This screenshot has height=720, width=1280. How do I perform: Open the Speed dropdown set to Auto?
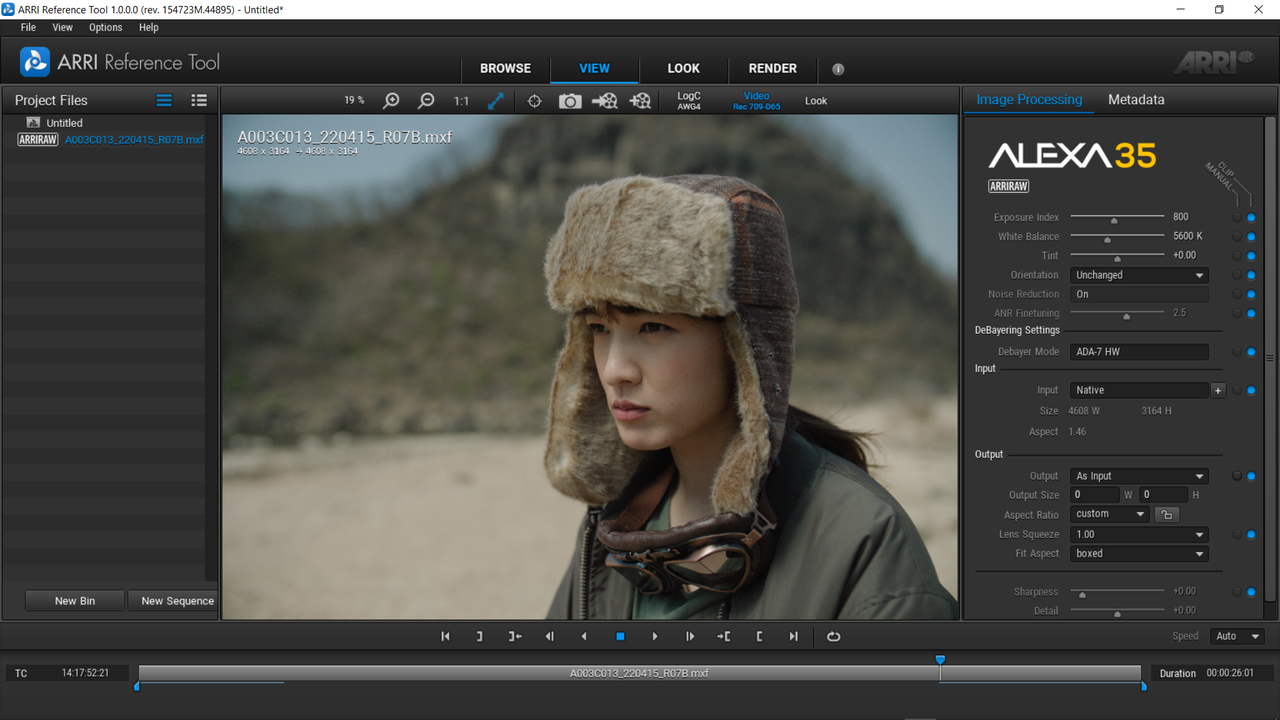(x=1237, y=636)
